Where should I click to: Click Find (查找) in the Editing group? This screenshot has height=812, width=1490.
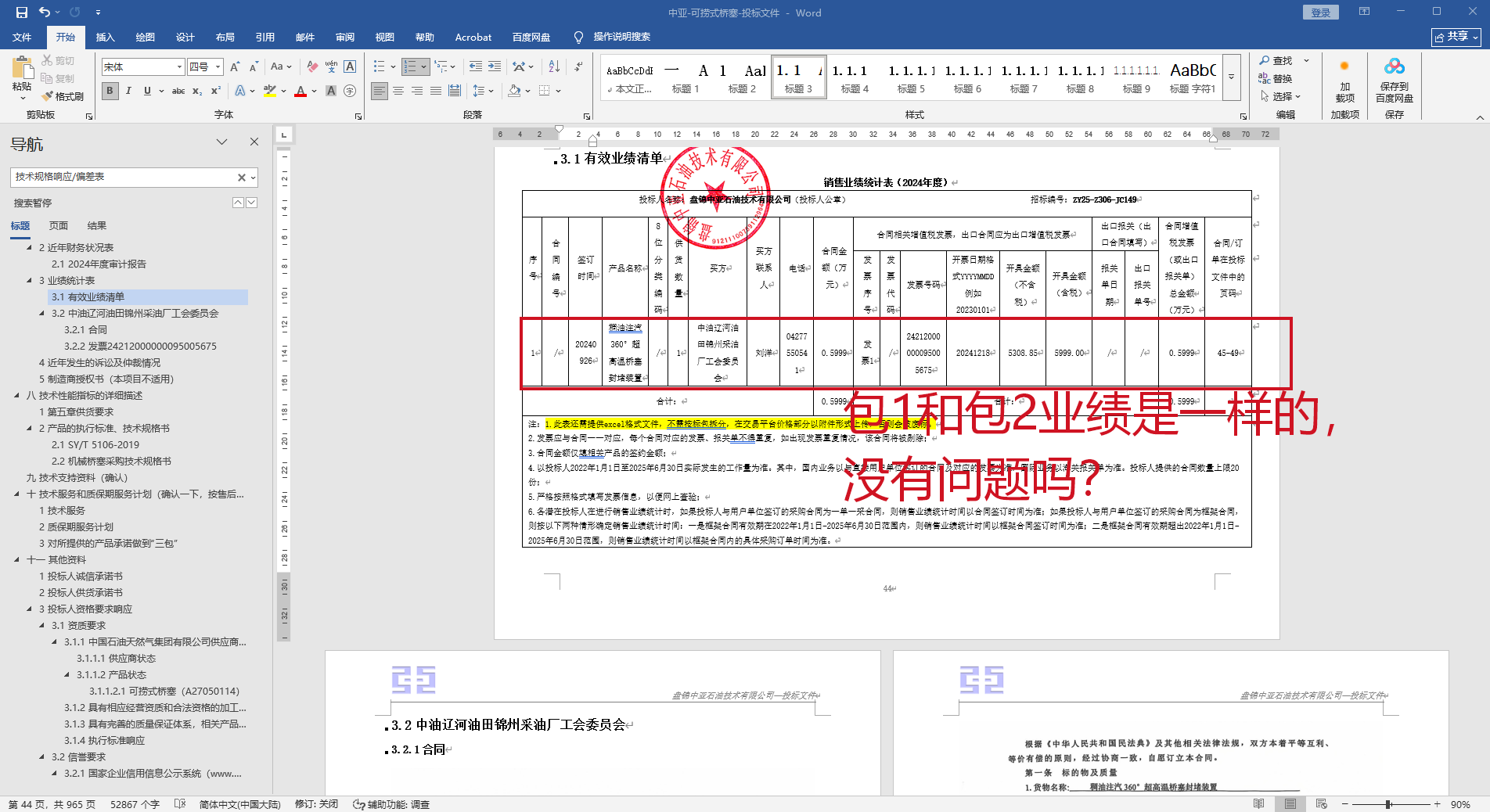(1276, 60)
